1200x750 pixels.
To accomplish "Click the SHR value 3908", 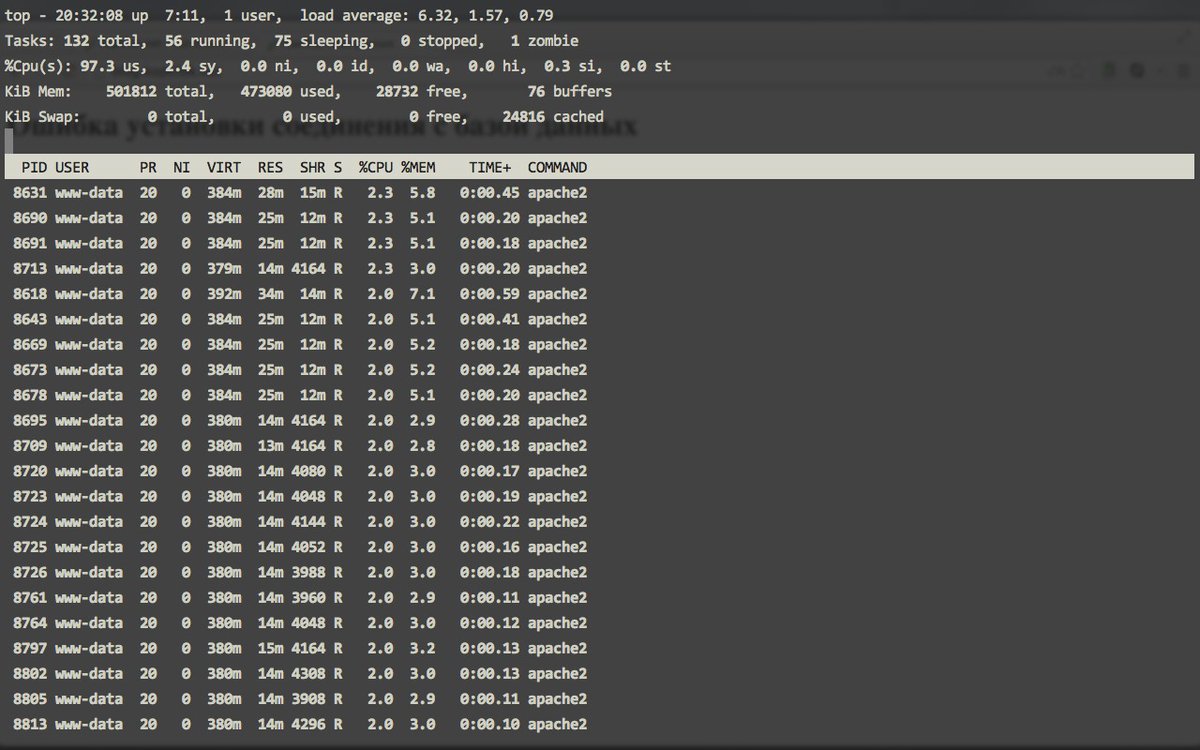I will [x=308, y=699].
